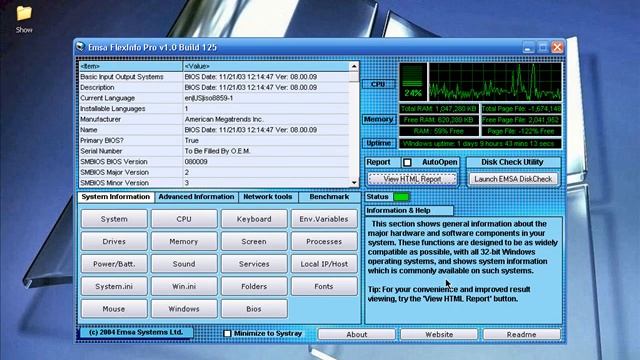Open Env.Variables information
The height and width of the screenshot is (360, 640).
pyautogui.click(x=324, y=219)
